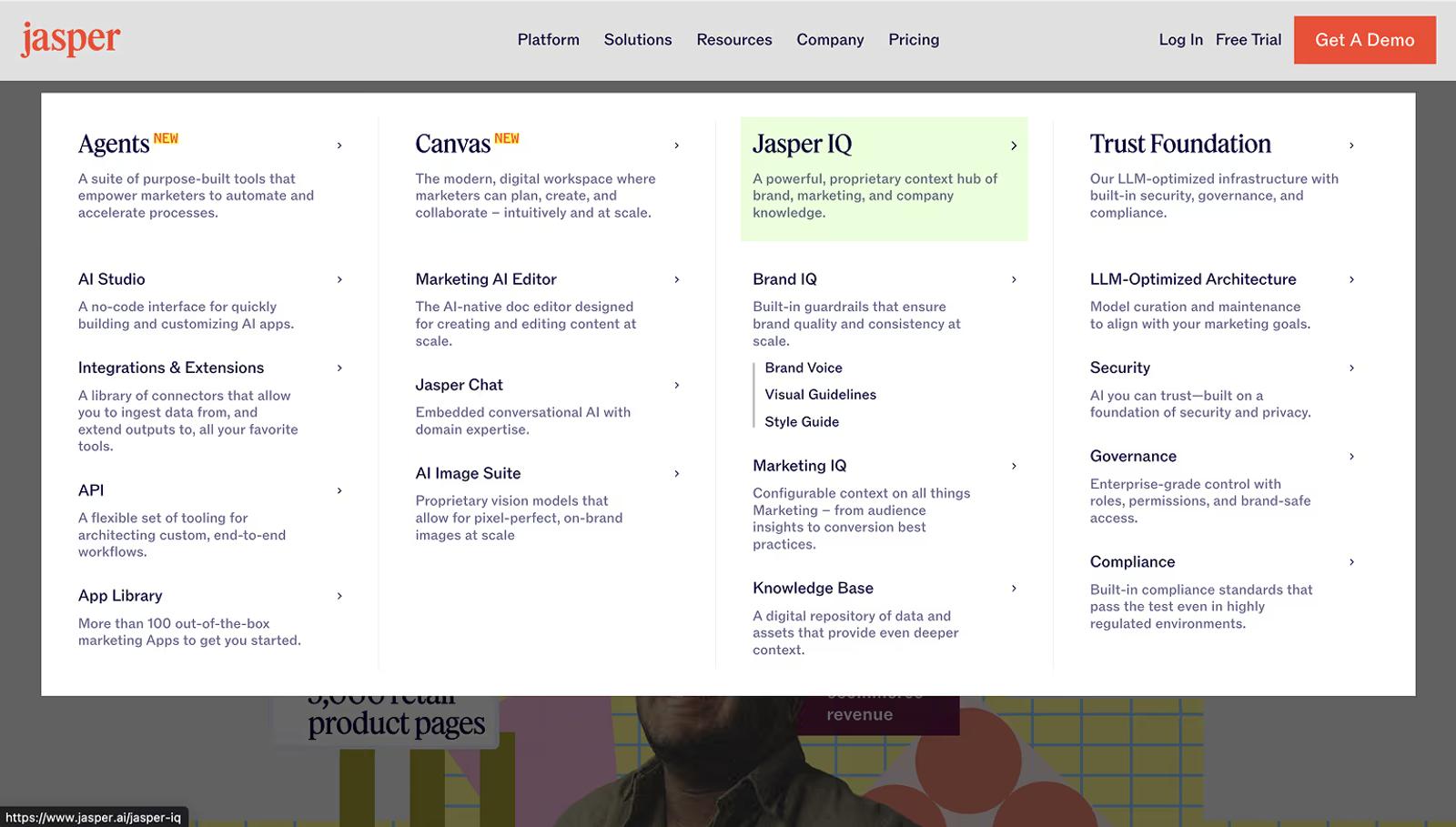Click the chevron arrow beside Canvas
Image resolution: width=1456 pixels, height=827 pixels.
[676, 146]
